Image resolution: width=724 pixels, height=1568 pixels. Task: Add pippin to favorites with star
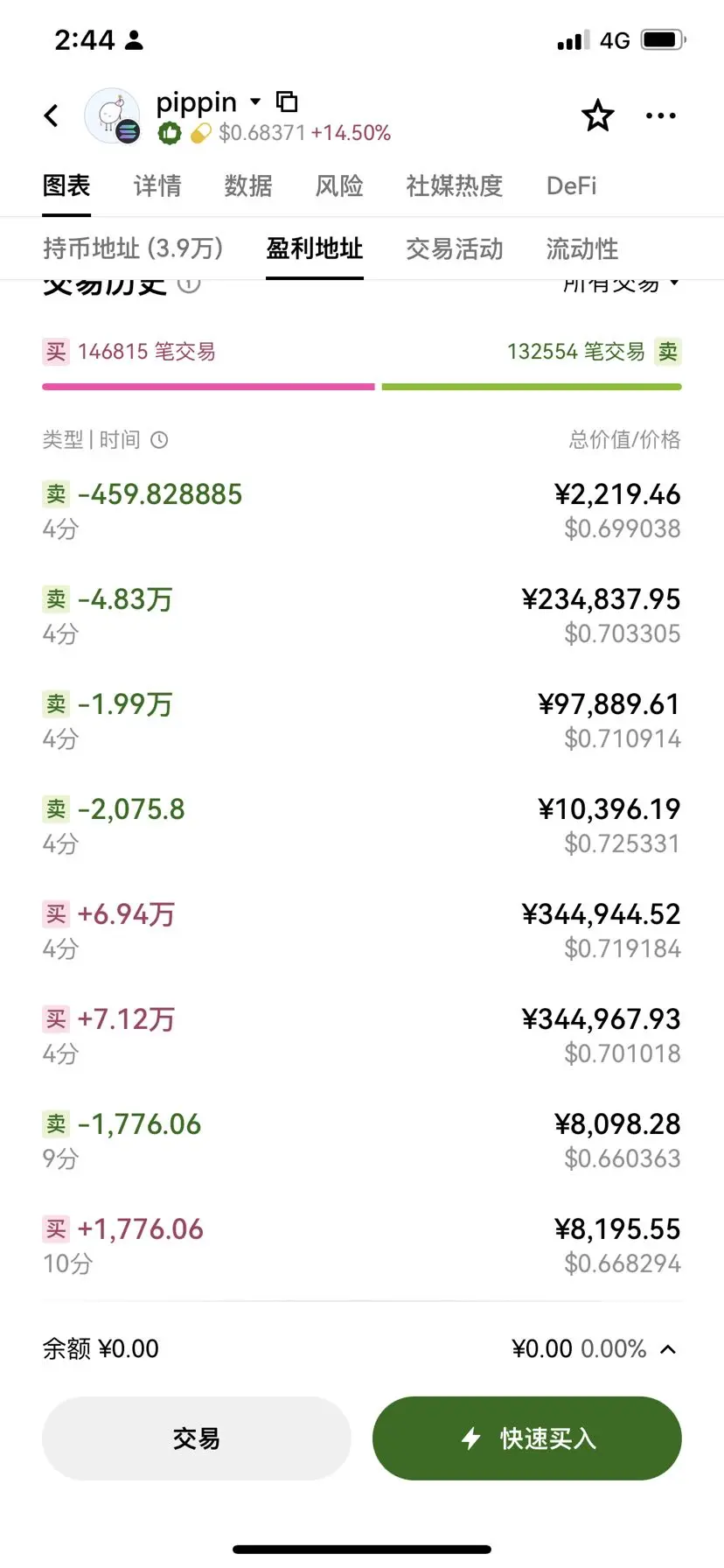coord(598,115)
